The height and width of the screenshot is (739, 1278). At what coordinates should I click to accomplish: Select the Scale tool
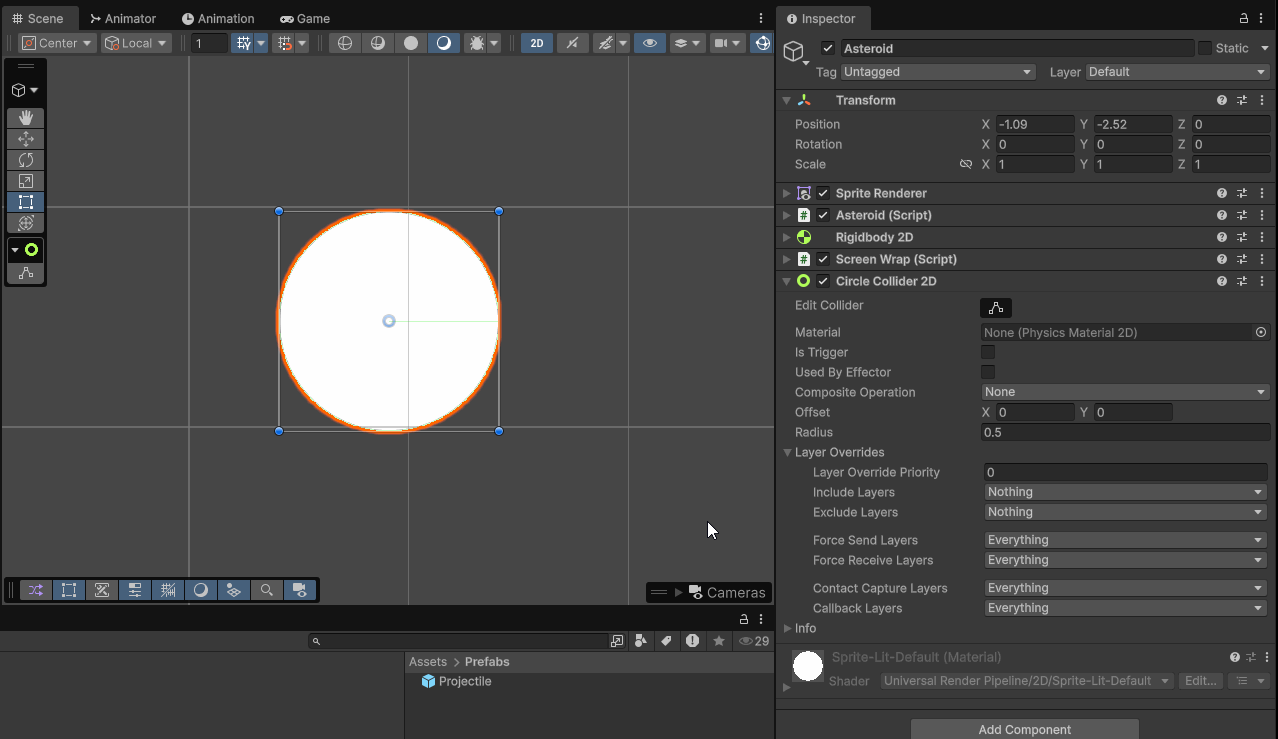[26, 181]
